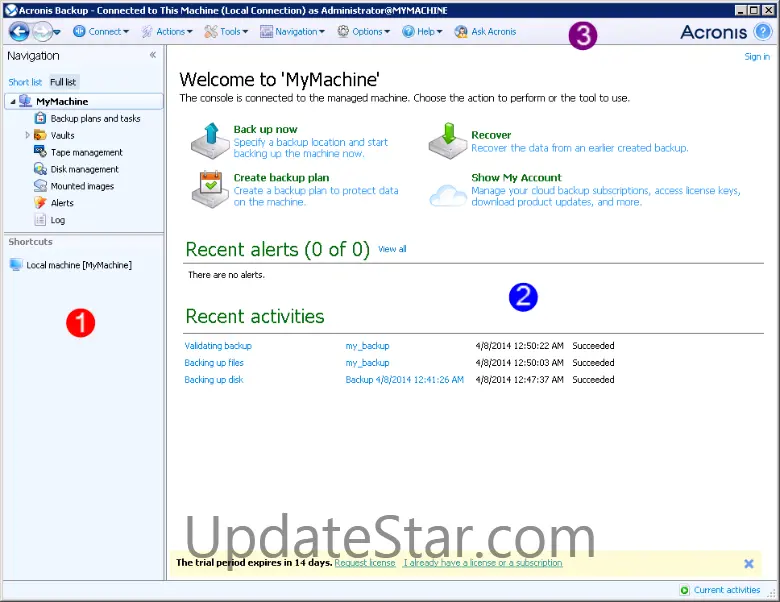This screenshot has width=780, height=602.
Task: Click the Request license link
Action: coord(365,563)
